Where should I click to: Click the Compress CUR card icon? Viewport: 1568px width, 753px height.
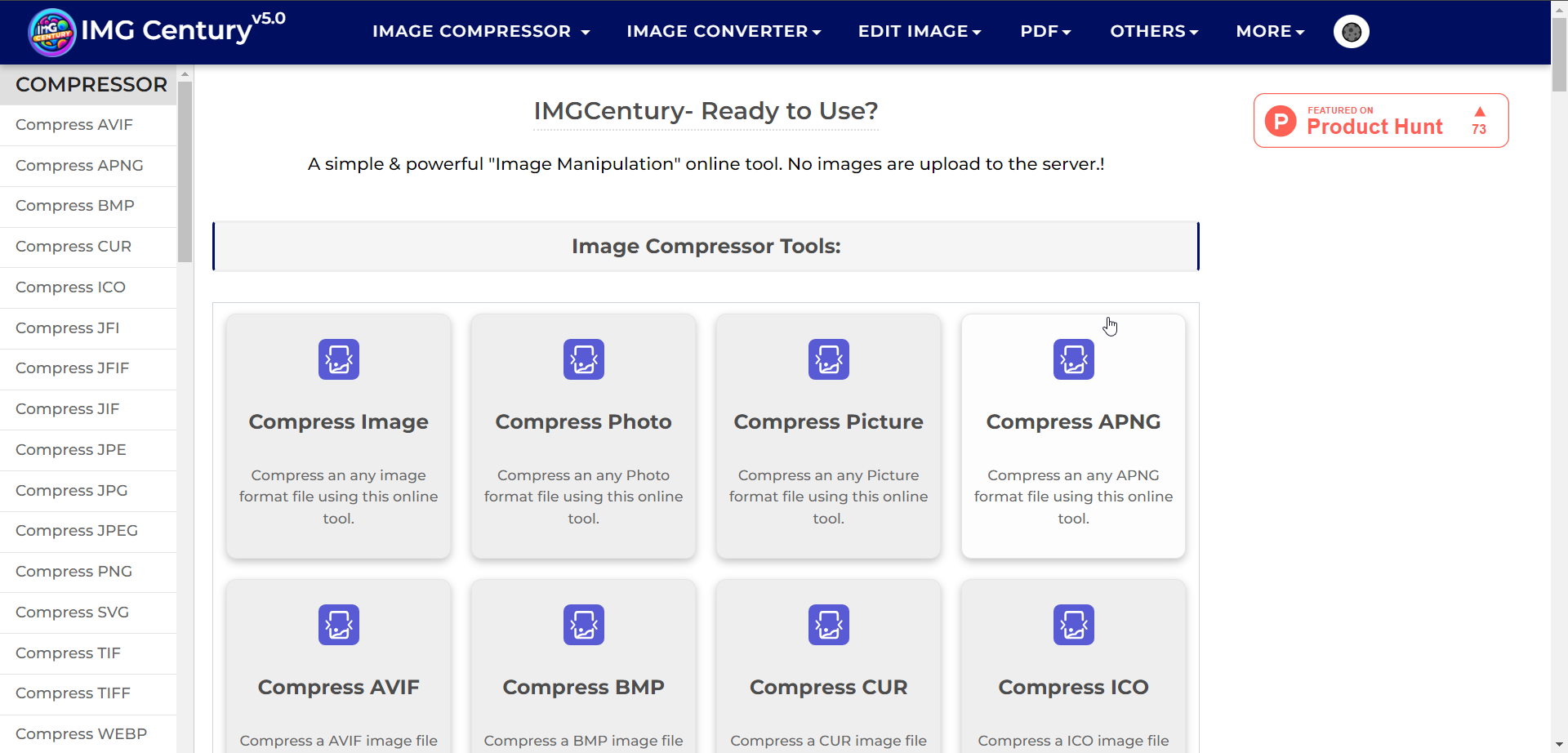[829, 625]
